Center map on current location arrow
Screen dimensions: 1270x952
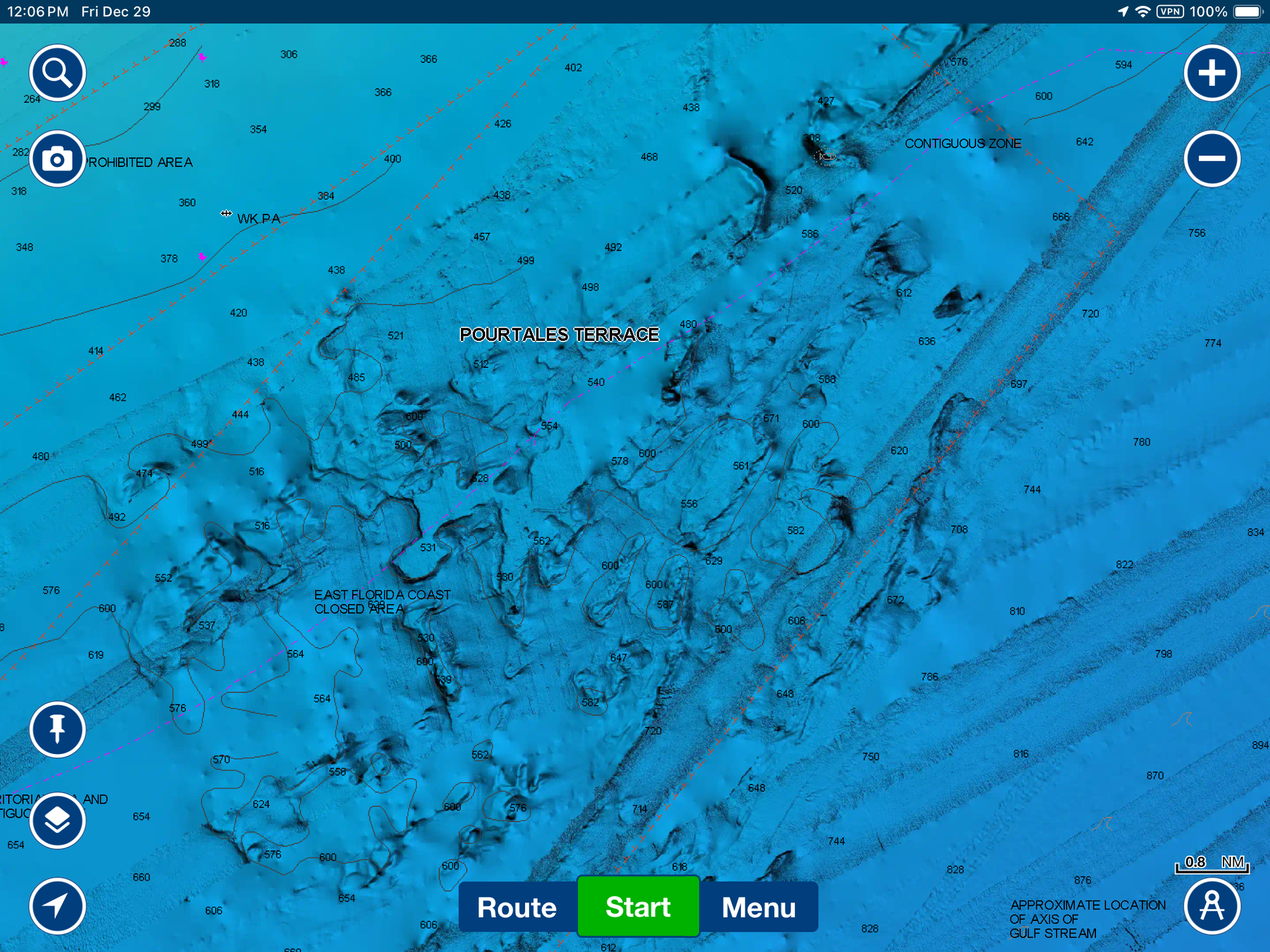click(57, 906)
